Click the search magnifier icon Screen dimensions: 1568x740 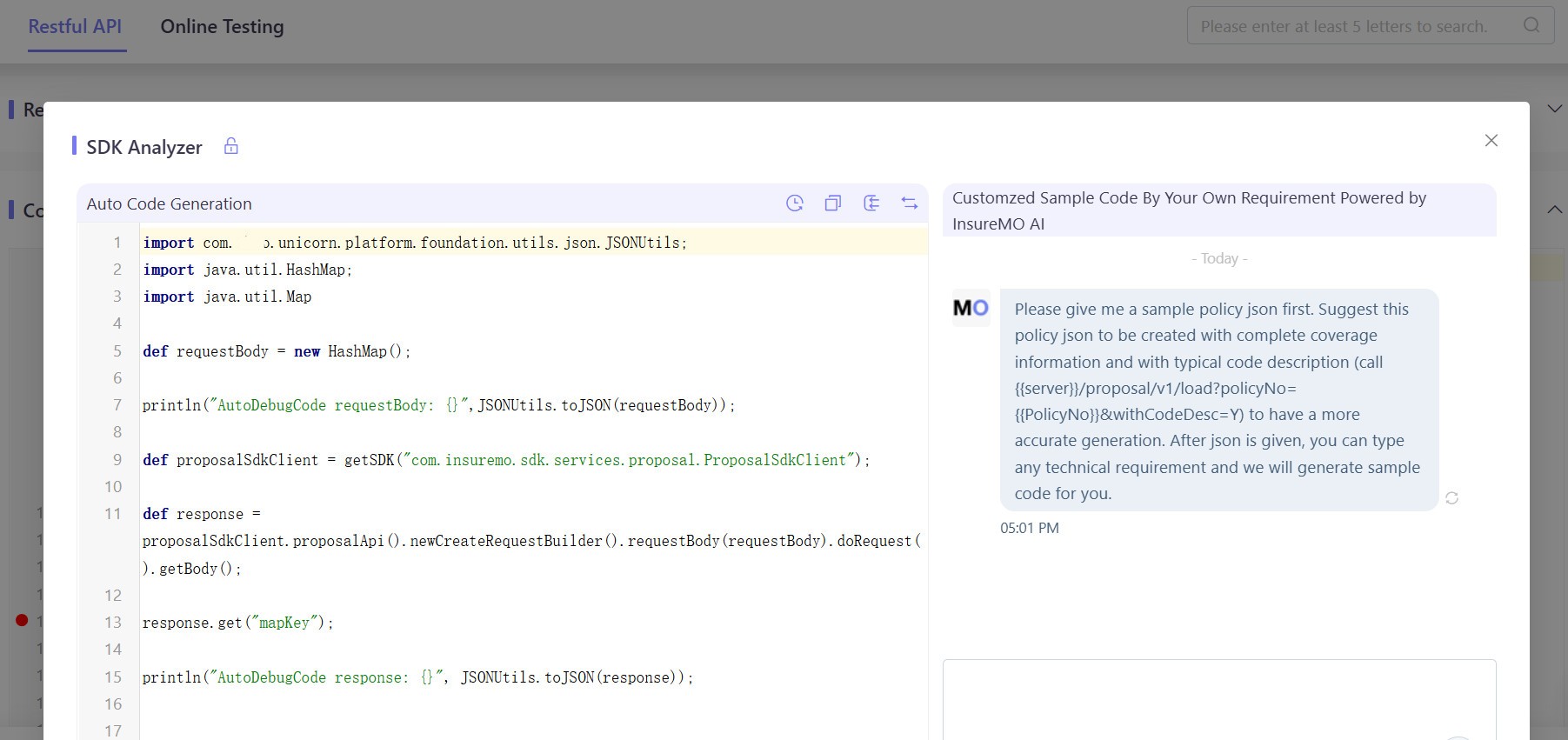click(1531, 25)
